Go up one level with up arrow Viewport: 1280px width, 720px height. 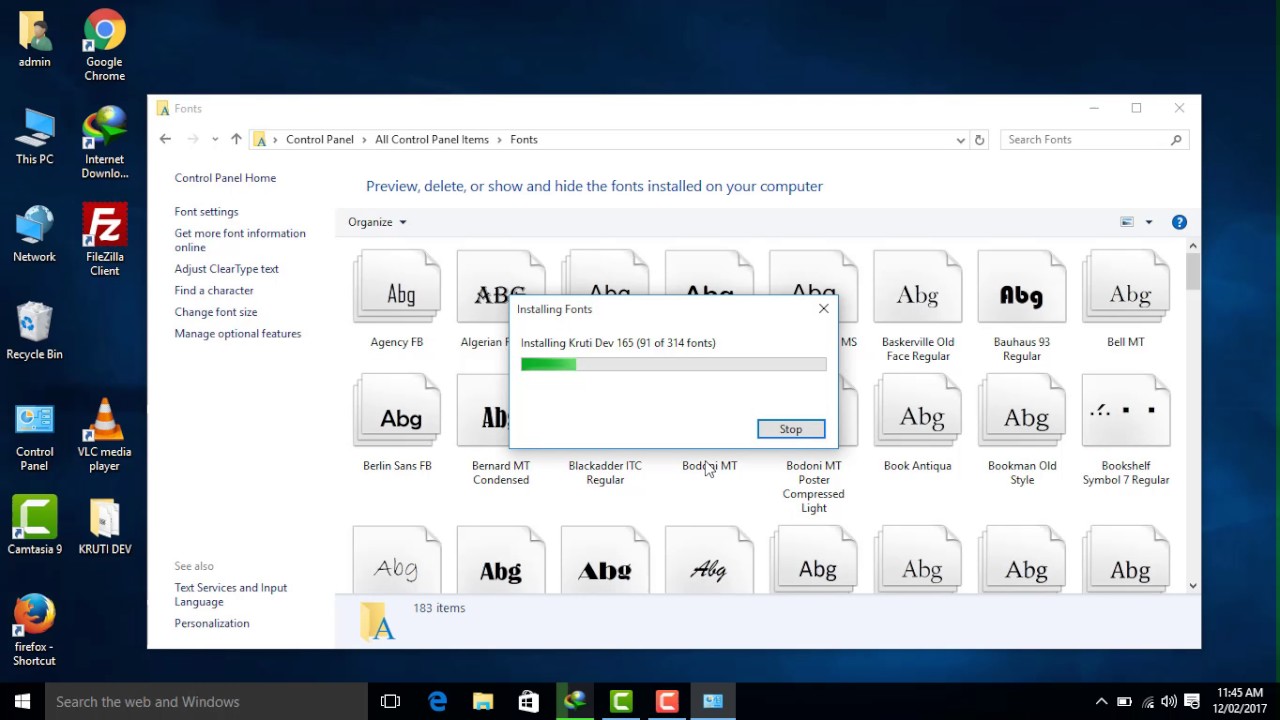(x=236, y=139)
